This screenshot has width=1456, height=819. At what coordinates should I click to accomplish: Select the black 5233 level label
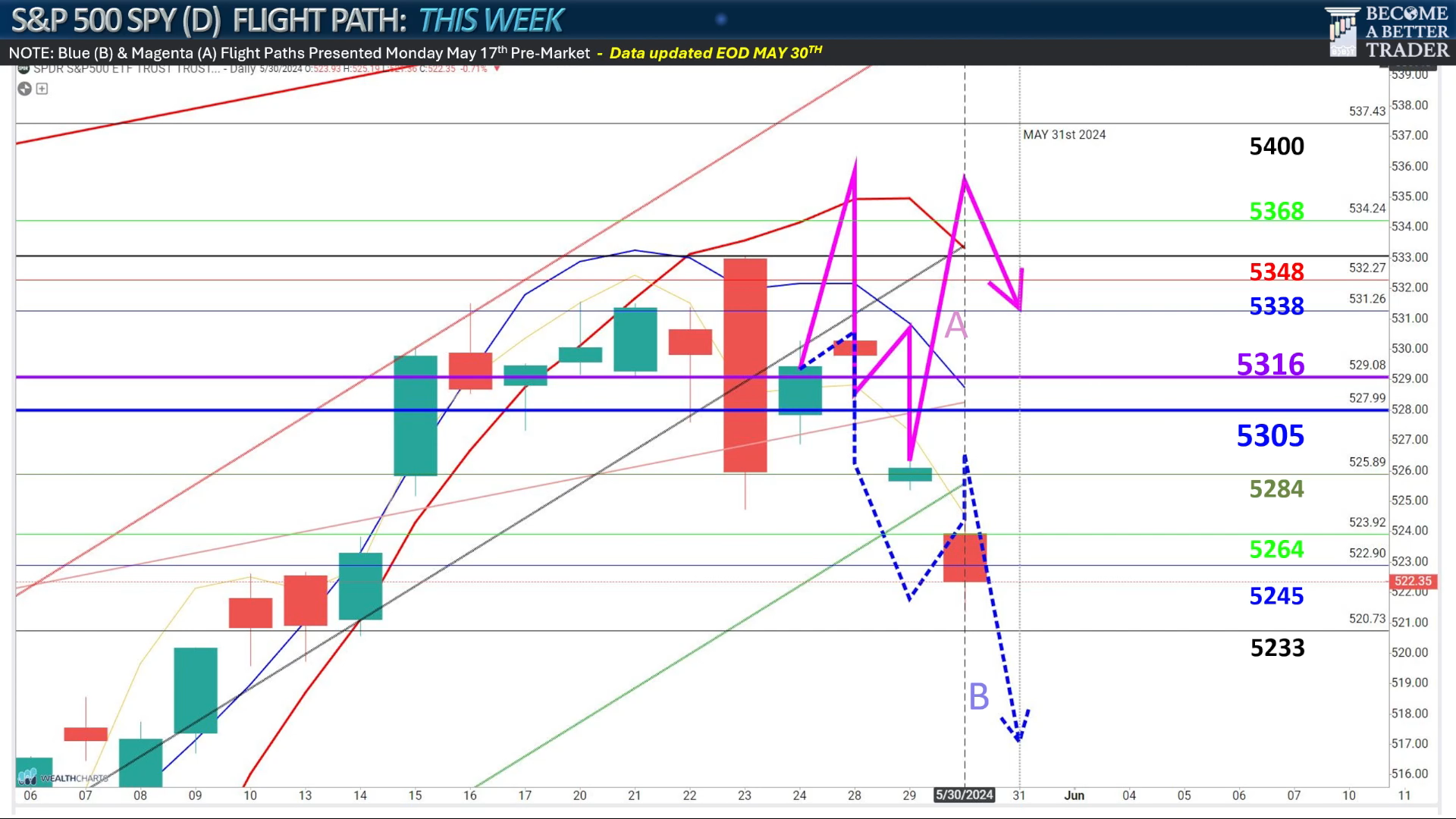(x=1277, y=648)
